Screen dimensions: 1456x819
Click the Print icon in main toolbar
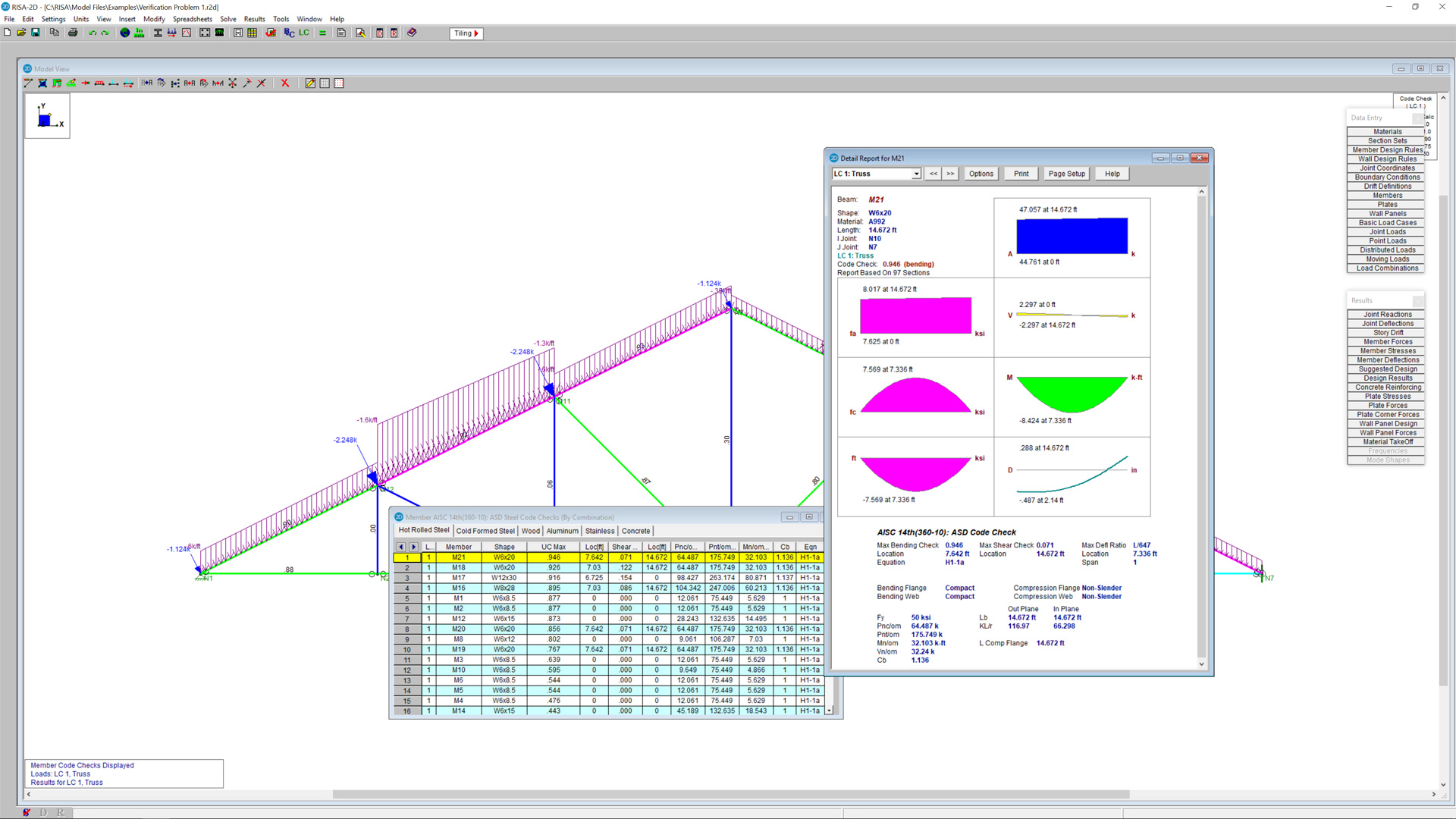73,33
